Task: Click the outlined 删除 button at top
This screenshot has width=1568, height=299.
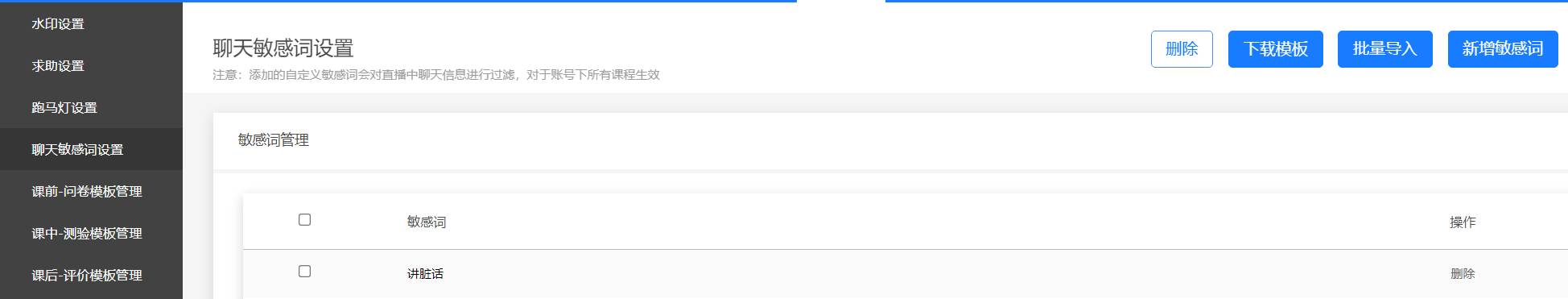Action: tap(1182, 49)
